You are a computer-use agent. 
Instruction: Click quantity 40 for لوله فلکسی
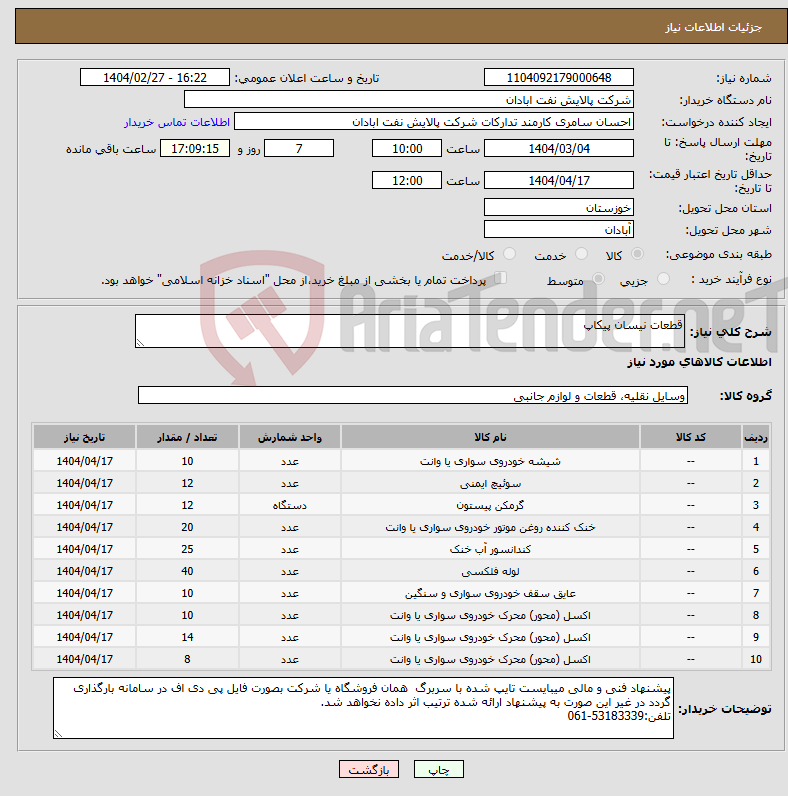(187, 571)
